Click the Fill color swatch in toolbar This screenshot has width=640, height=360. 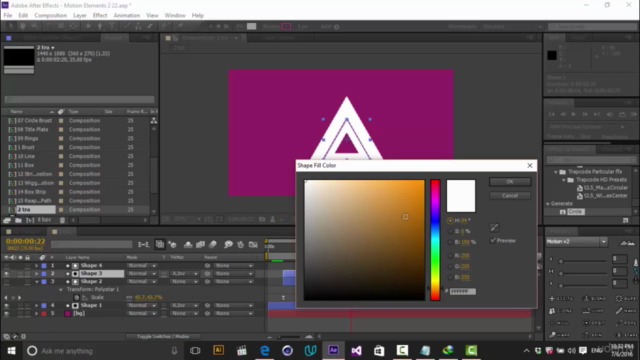coord(252,26)
